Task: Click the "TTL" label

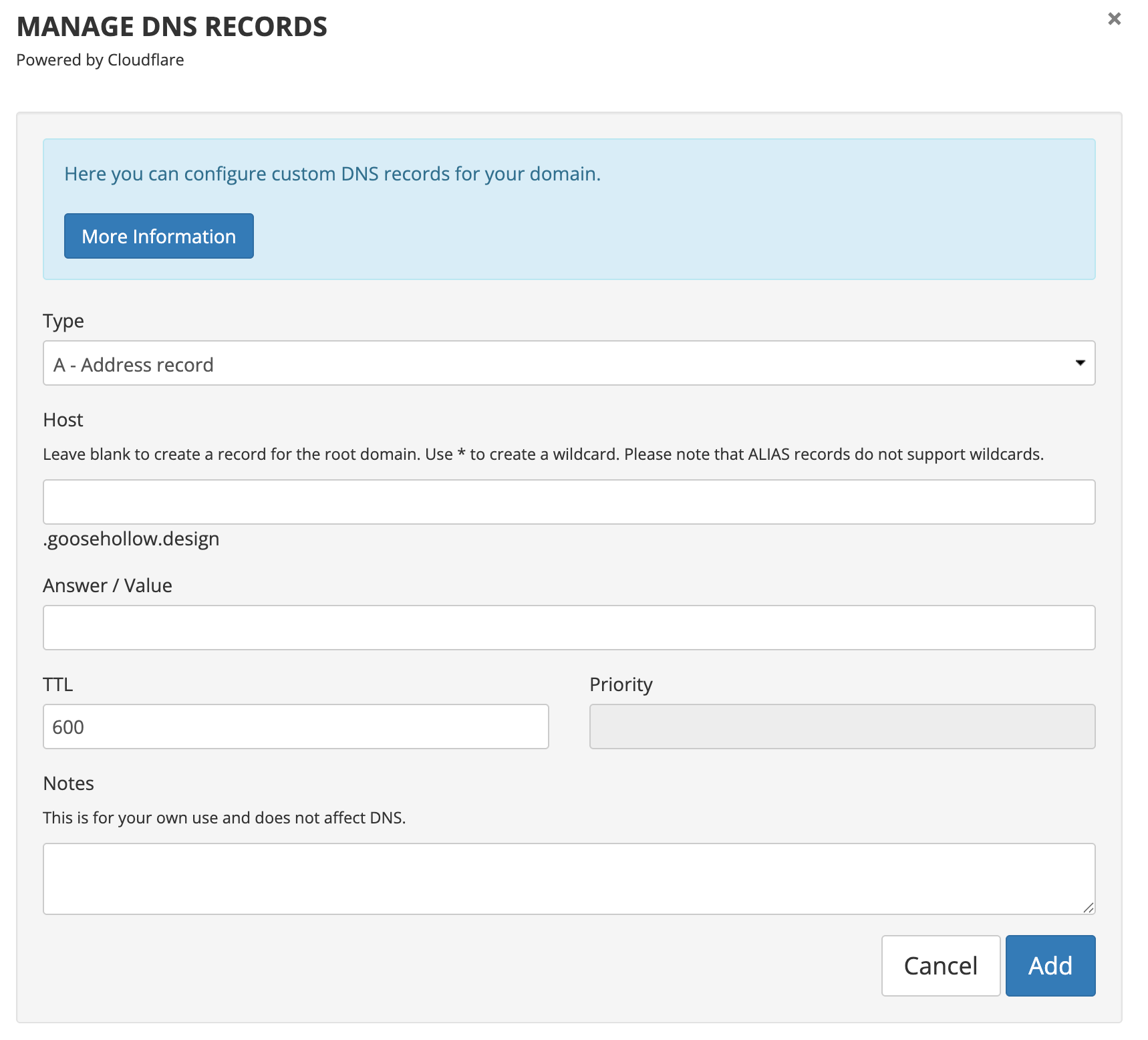Action: coord(58,684)
